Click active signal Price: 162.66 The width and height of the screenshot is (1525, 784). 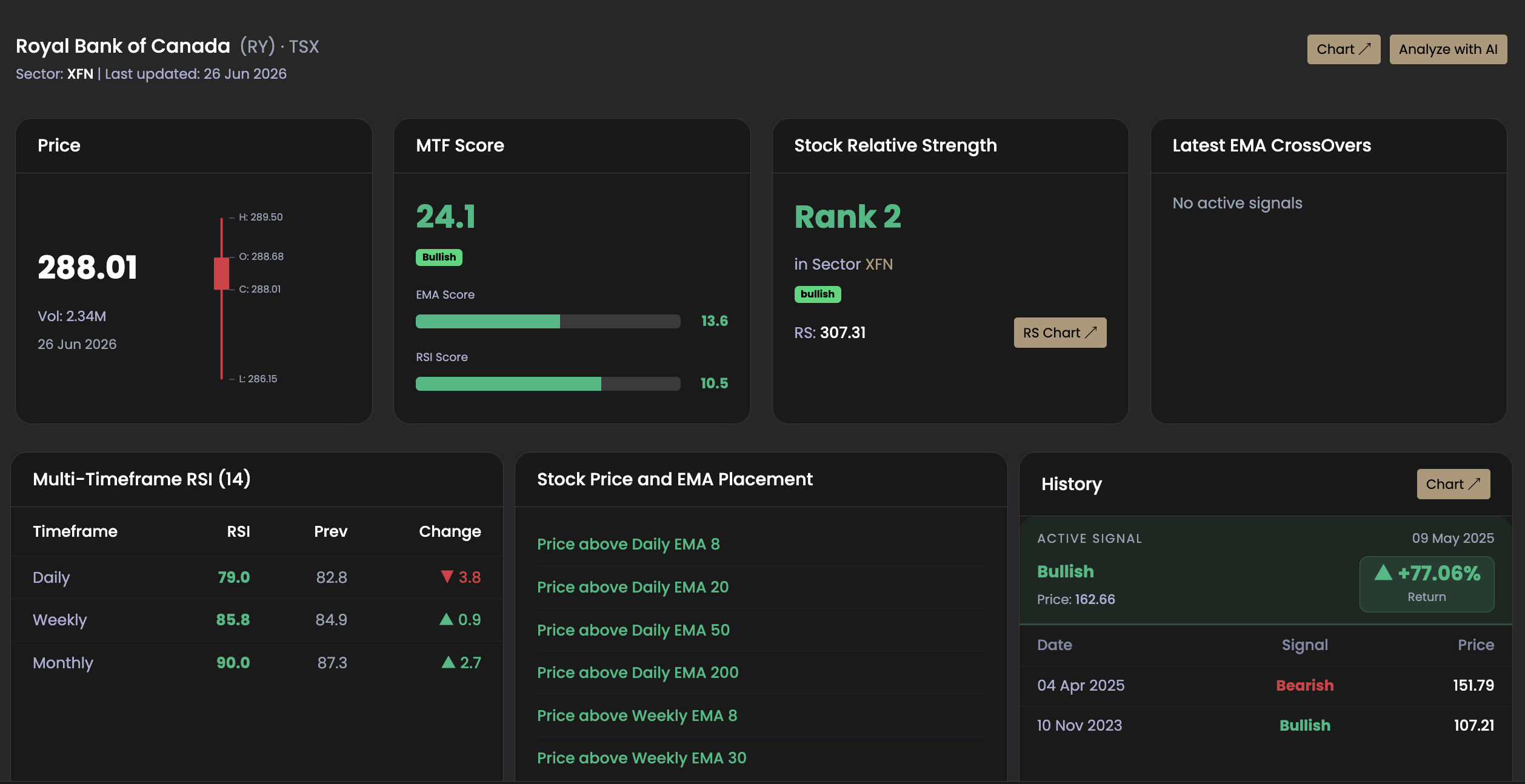pos(1076,599)
